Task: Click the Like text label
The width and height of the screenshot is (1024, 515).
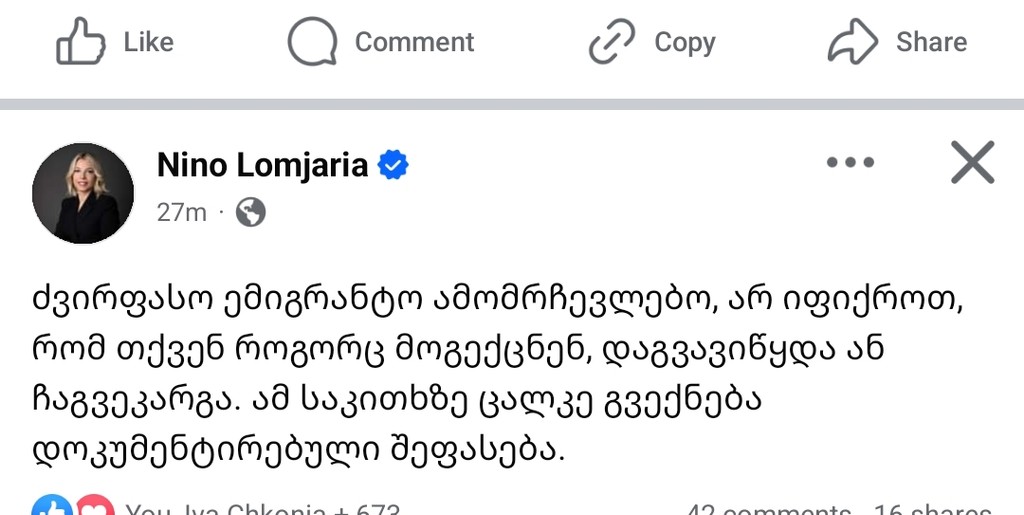Action: (148, 42)
